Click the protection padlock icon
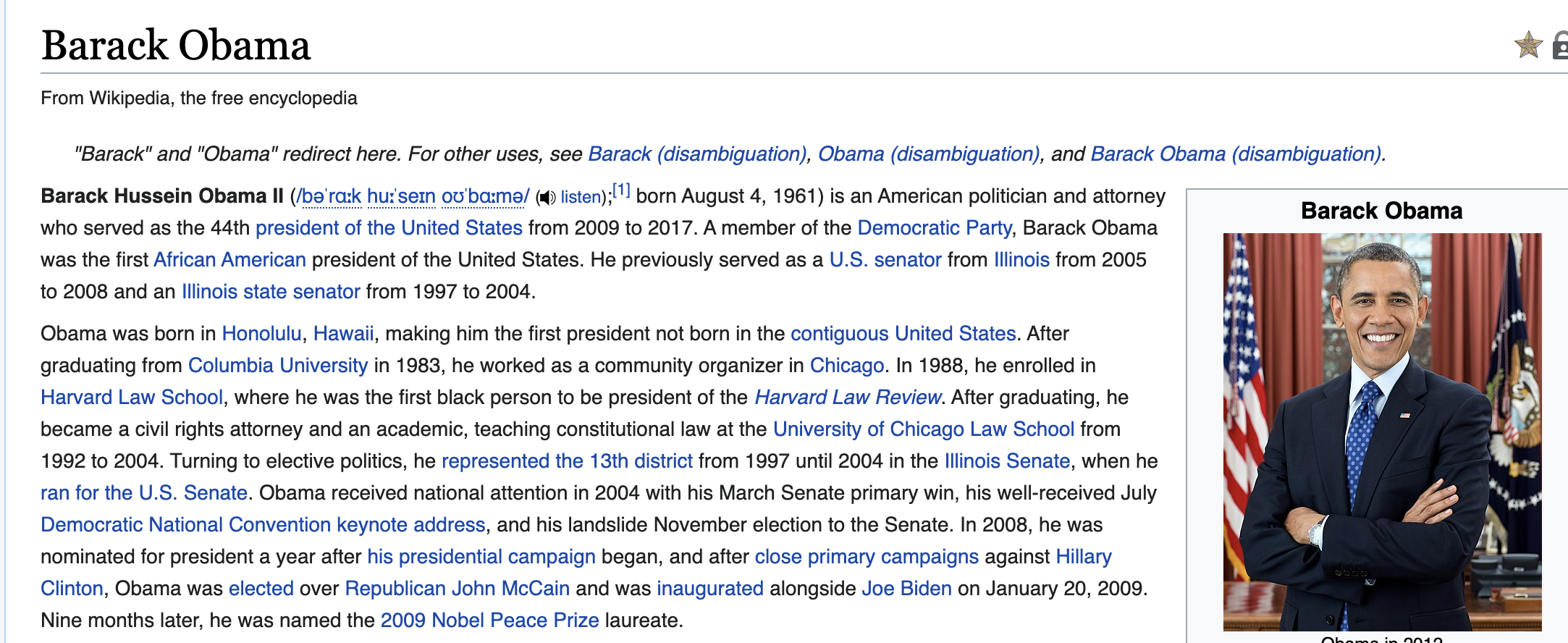The height and width of the screenshot is (643, 1568). point(1561,46)
